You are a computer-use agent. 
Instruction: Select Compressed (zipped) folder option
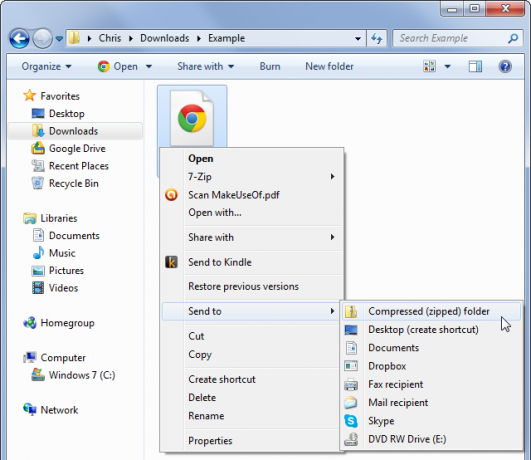pos(431,311)
